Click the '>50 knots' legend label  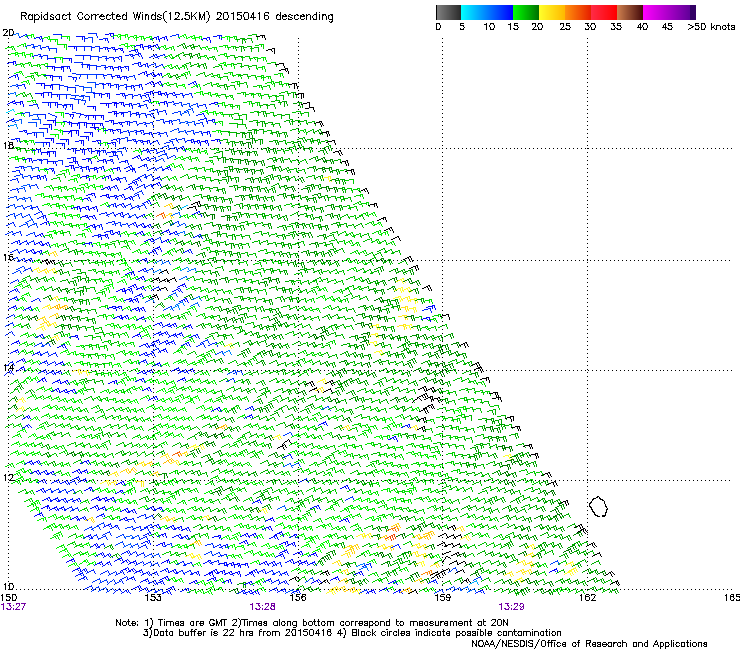pyautogui.click(x=711, y=27)
